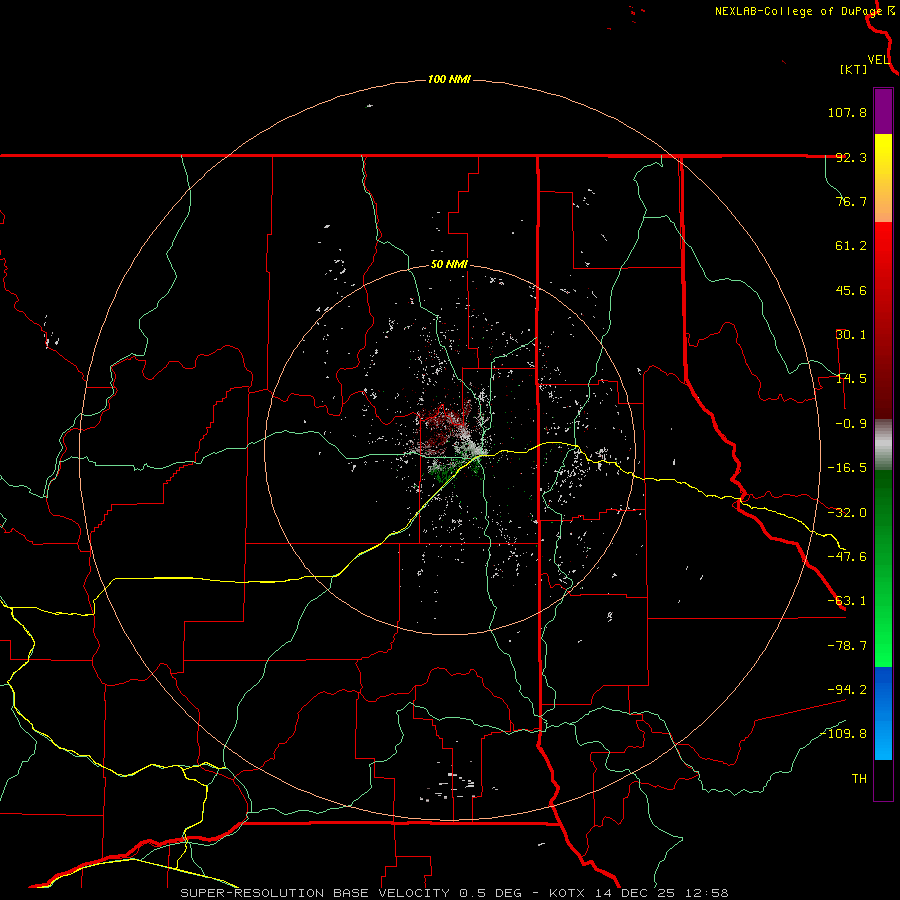This screenshot has height=900, width=900.
Task: Click the Super-Resolution Base Velocity KOTX caption
Action: (x=454, y=893)
